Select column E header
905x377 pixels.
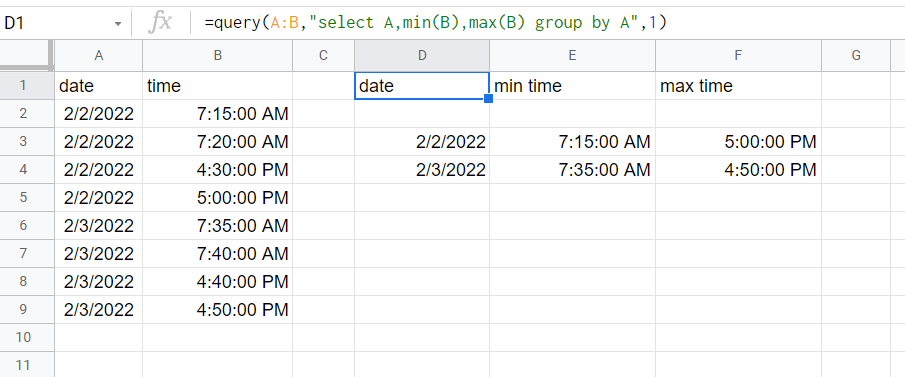[573, 55]
